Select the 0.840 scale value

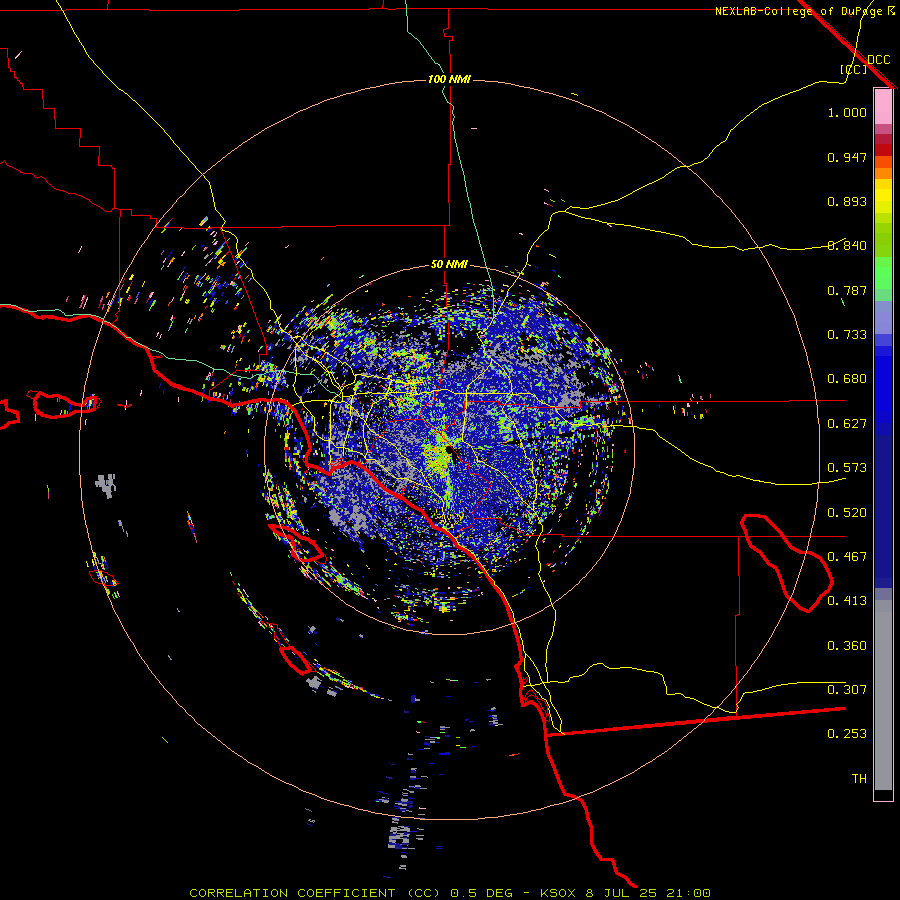click(x=847, y=246)
